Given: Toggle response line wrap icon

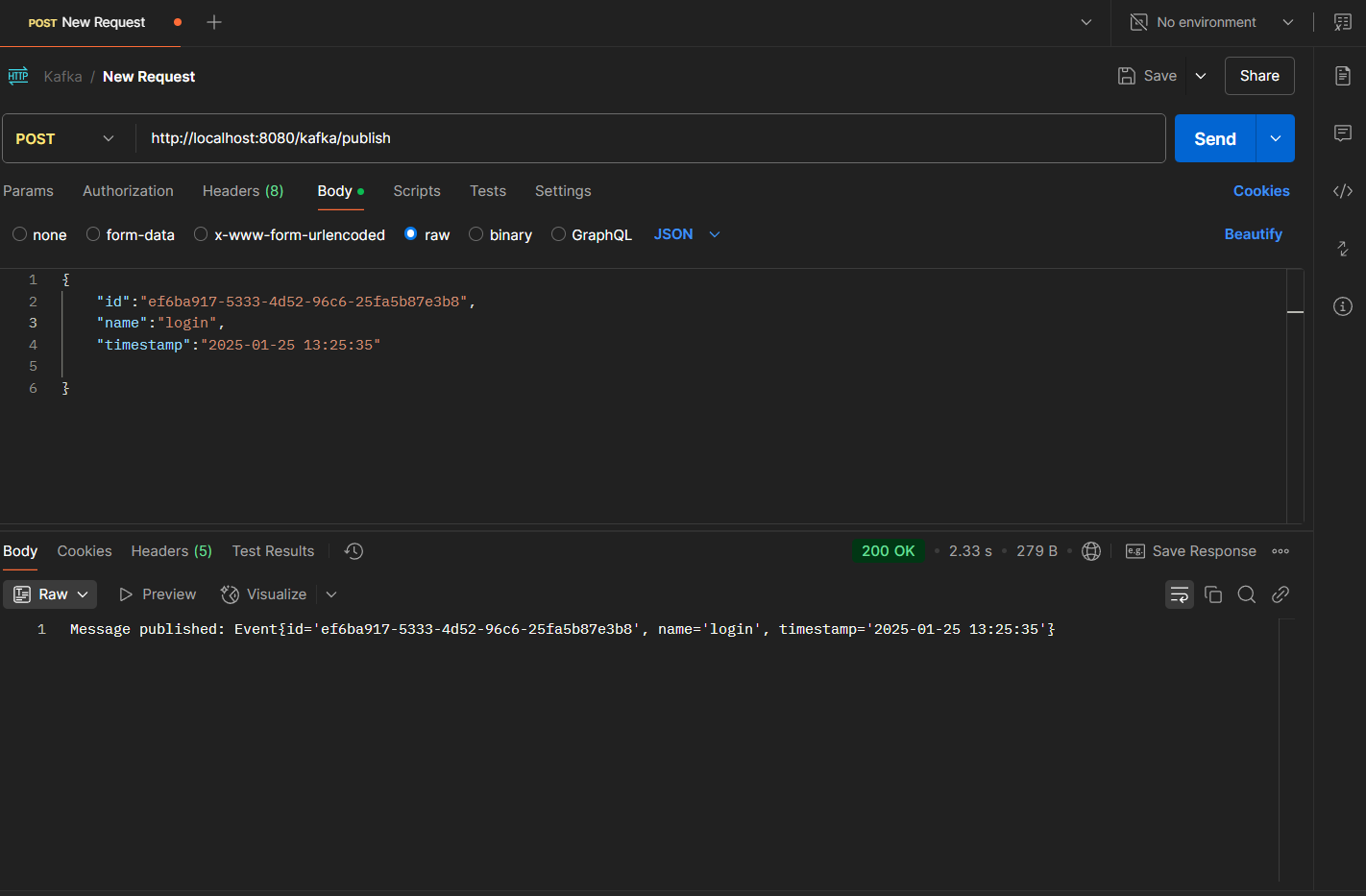Looking at the screenshot, I should pos(1180,594).
